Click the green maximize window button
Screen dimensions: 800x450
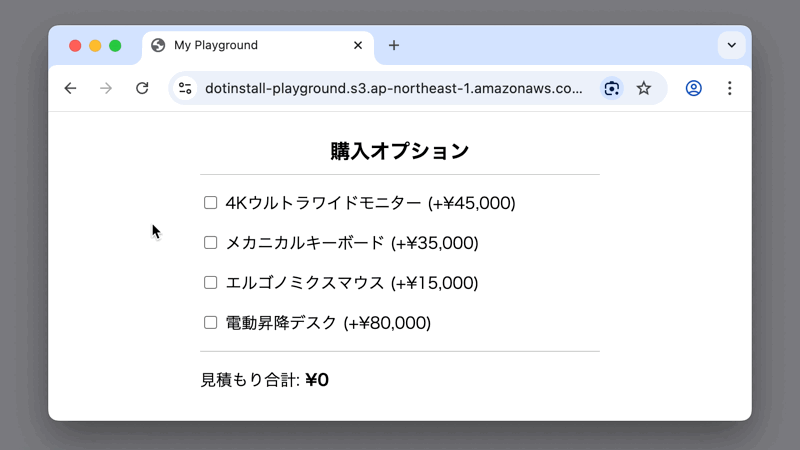tap(115, 45)
